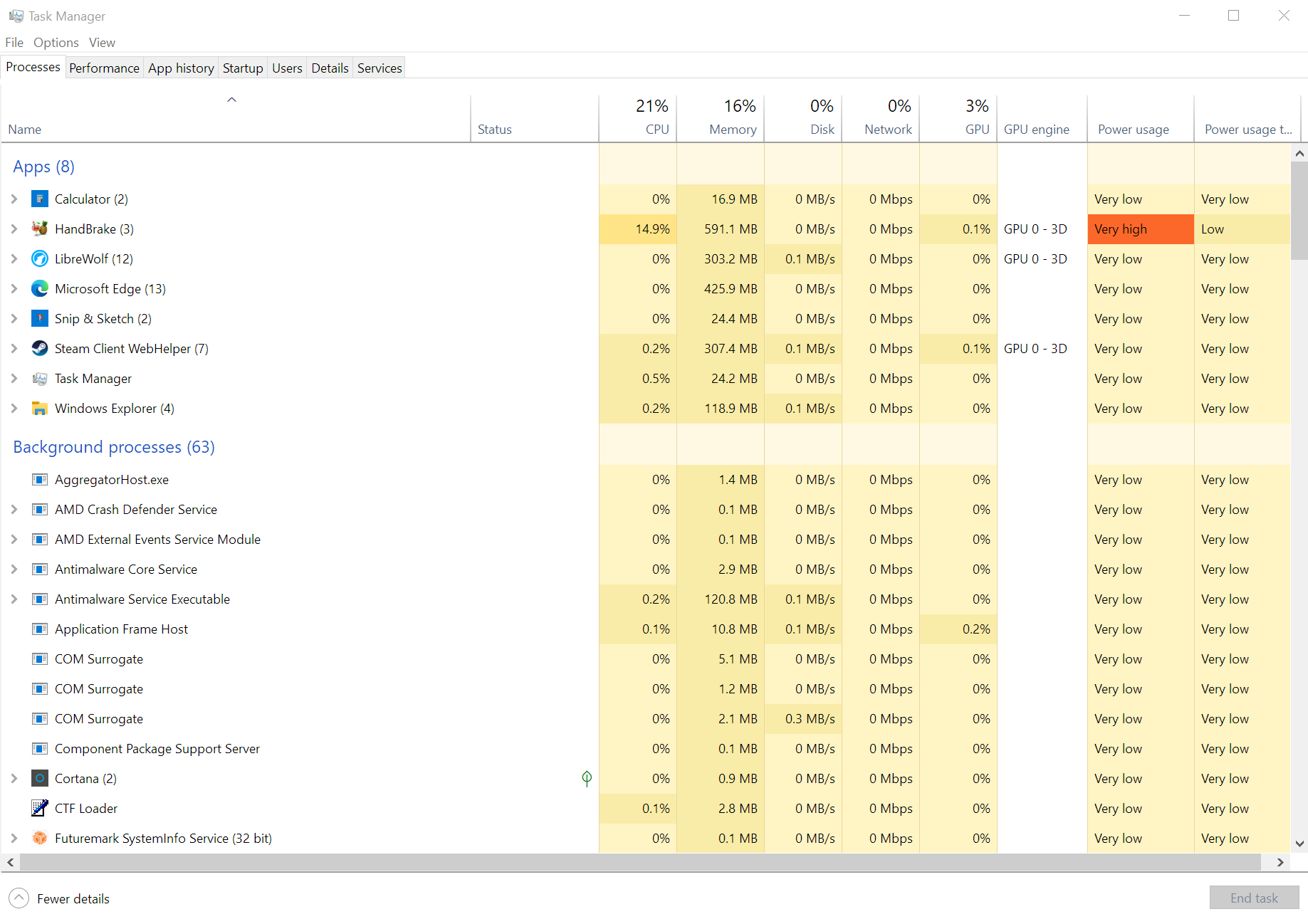Click the Antimalware Core Service icon
Screen dimensions: 1308x924
(x=40, y=569)
